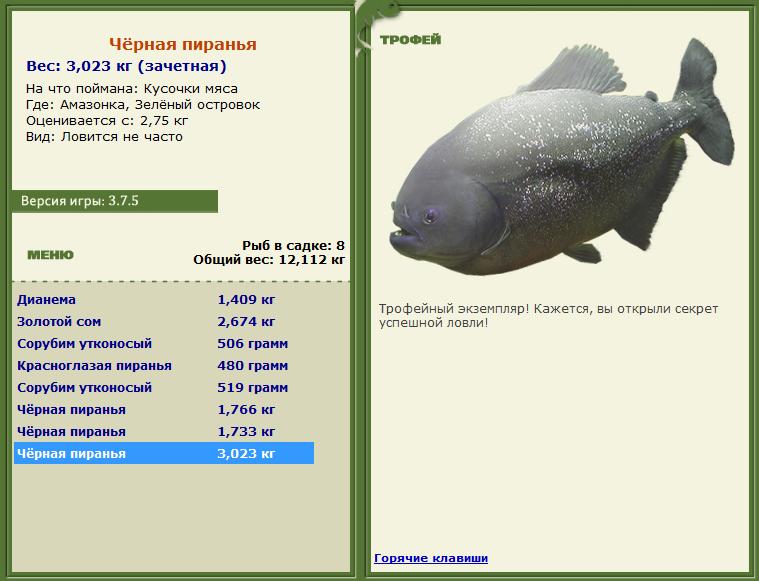Click the Чёрная пиранья title
Screen dimensions: 759x581
tap(182, 44)
